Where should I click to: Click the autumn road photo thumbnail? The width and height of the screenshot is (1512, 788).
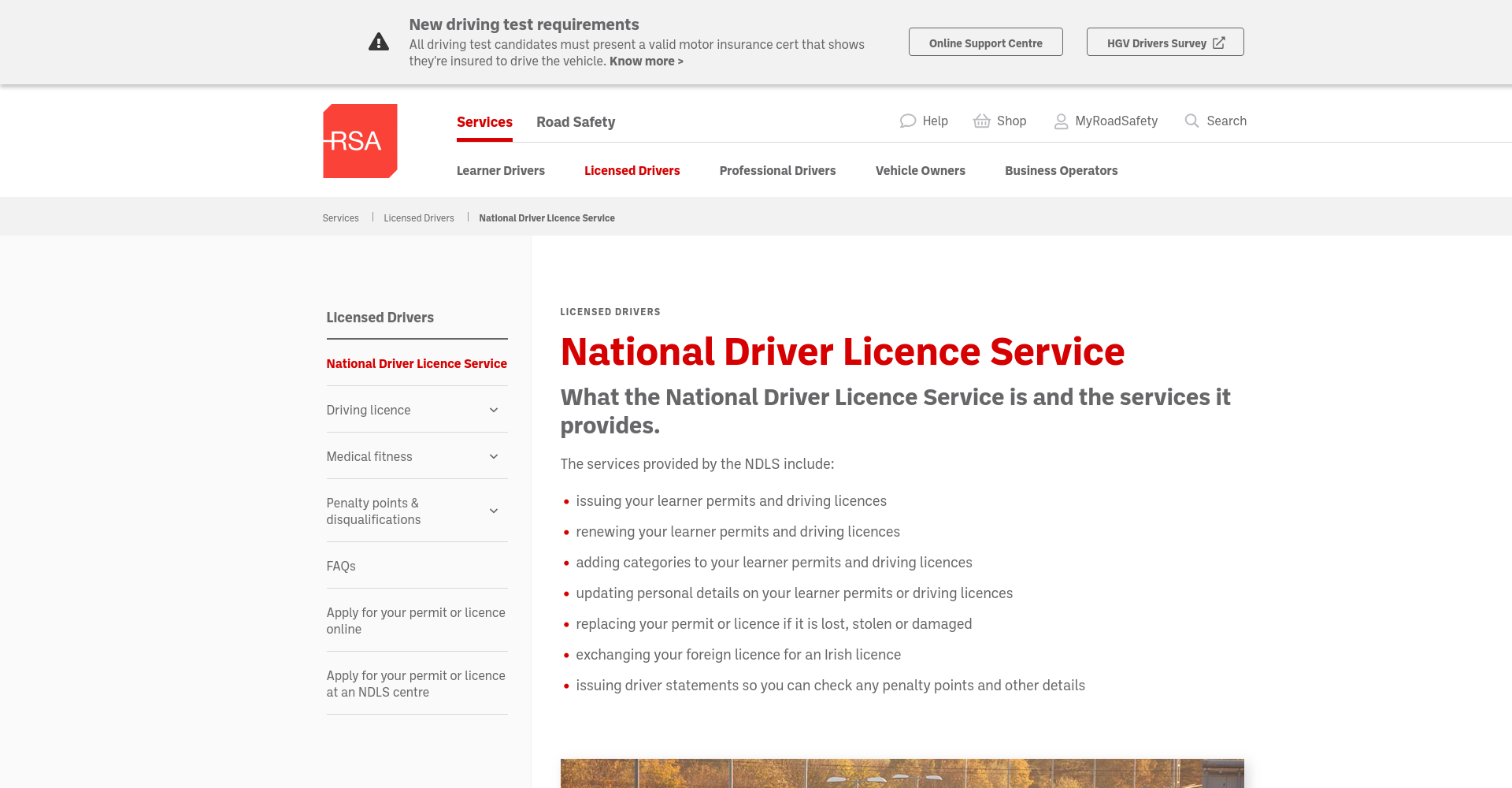click(902, 773)
